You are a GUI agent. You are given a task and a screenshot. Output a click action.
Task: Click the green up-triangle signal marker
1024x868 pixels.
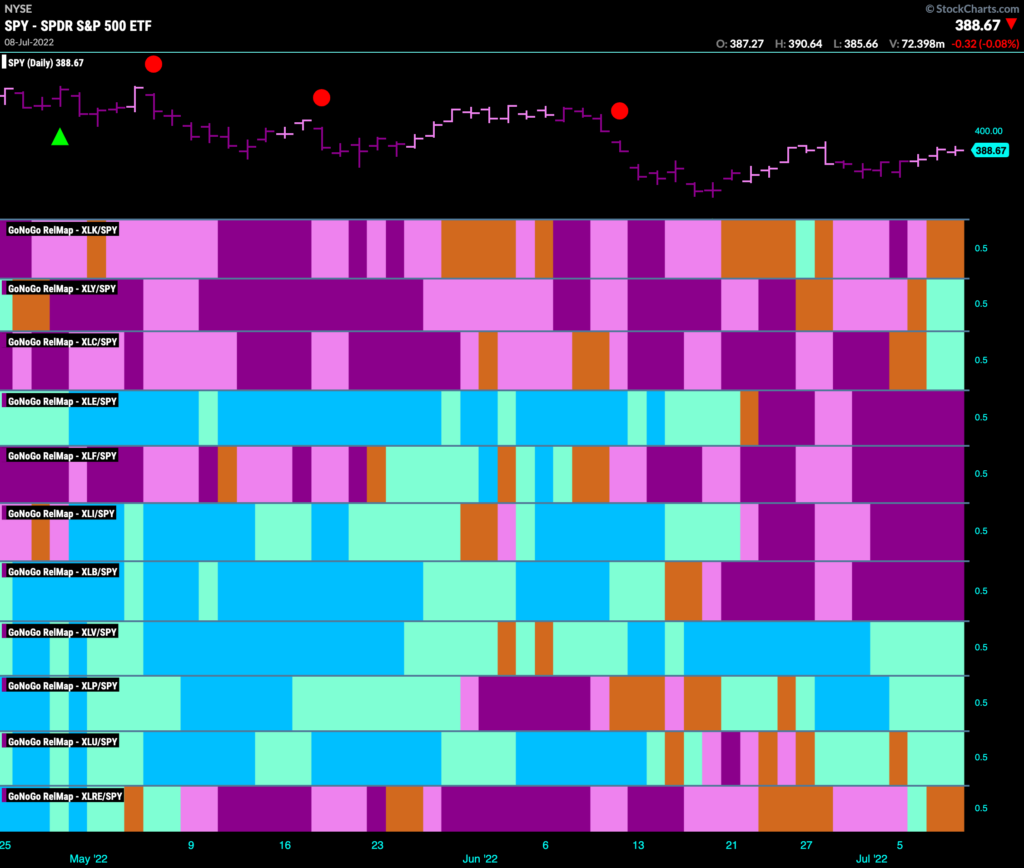[x=60, y=137]
